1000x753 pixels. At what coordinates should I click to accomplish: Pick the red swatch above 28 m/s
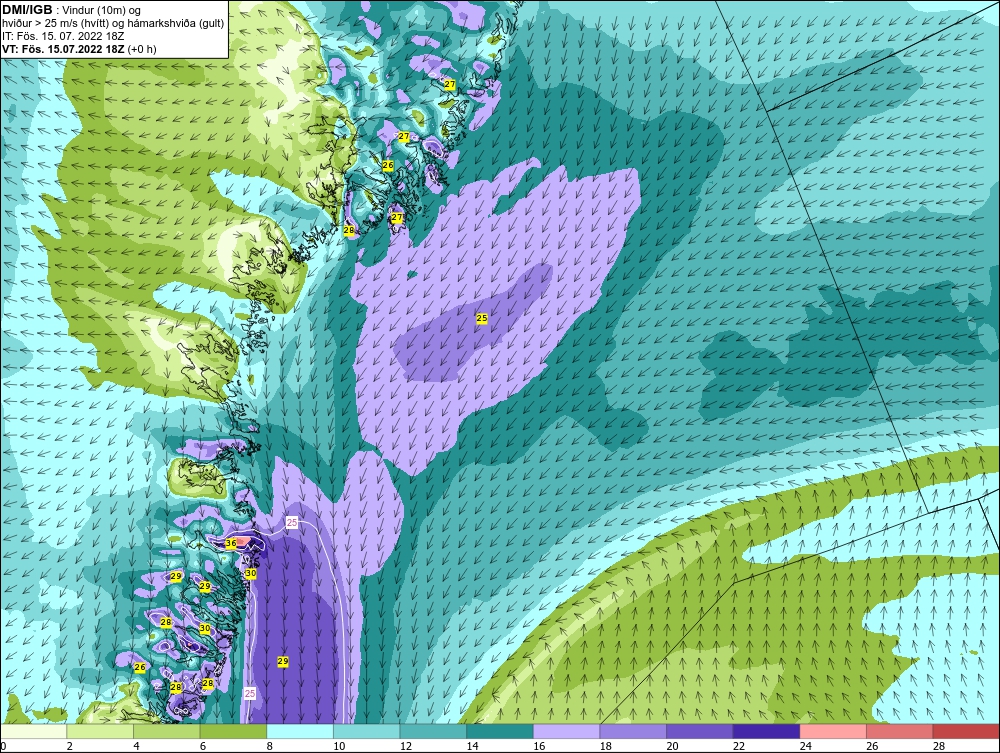pos(966,731)
